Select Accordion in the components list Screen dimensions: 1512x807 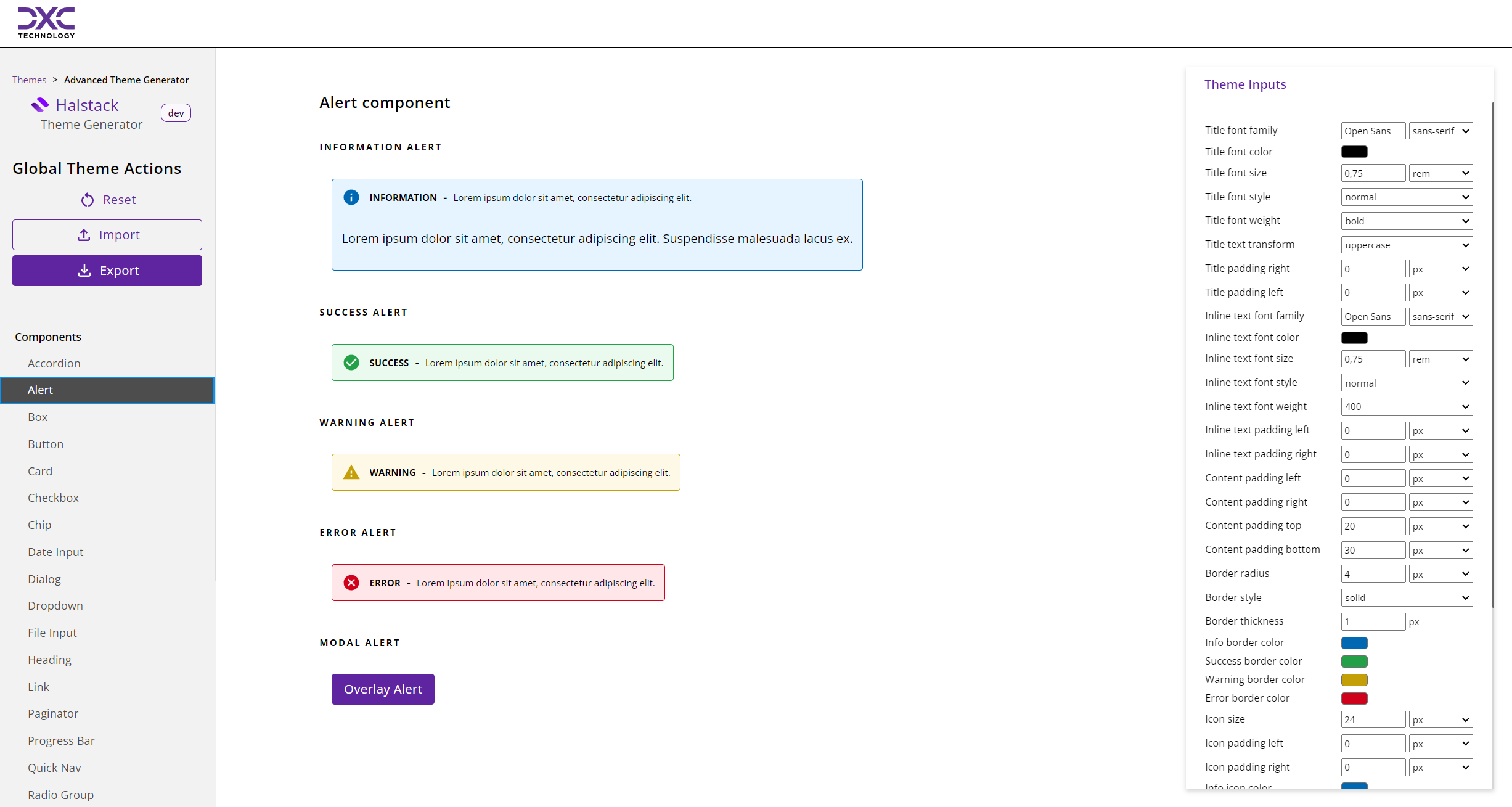click(54, 363)
